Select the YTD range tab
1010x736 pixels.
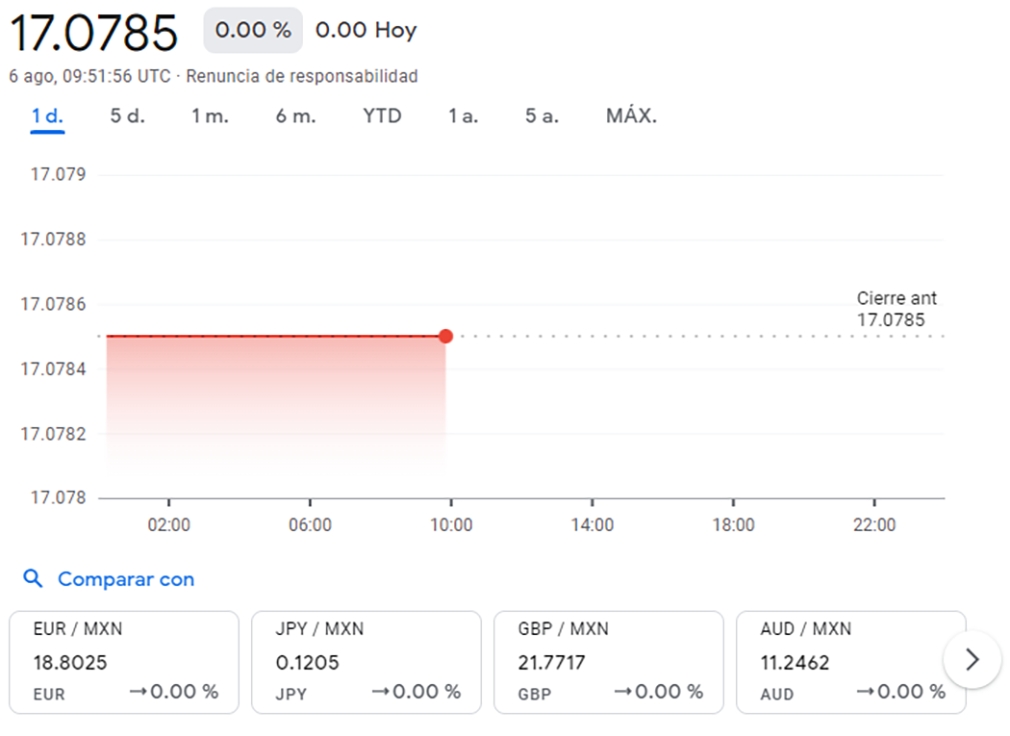tap(382, 116)
